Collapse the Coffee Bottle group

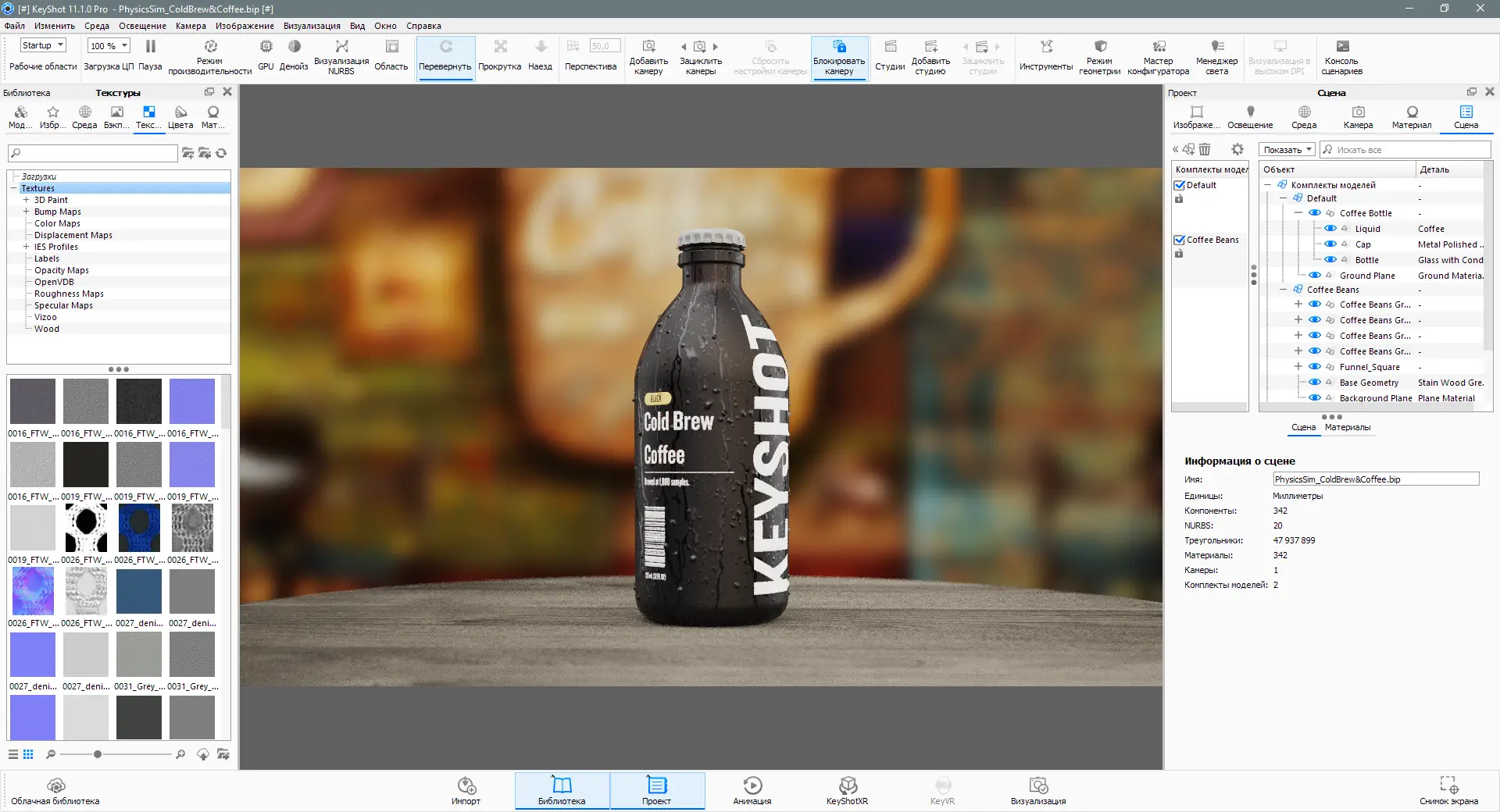[x=1298, y=213]
